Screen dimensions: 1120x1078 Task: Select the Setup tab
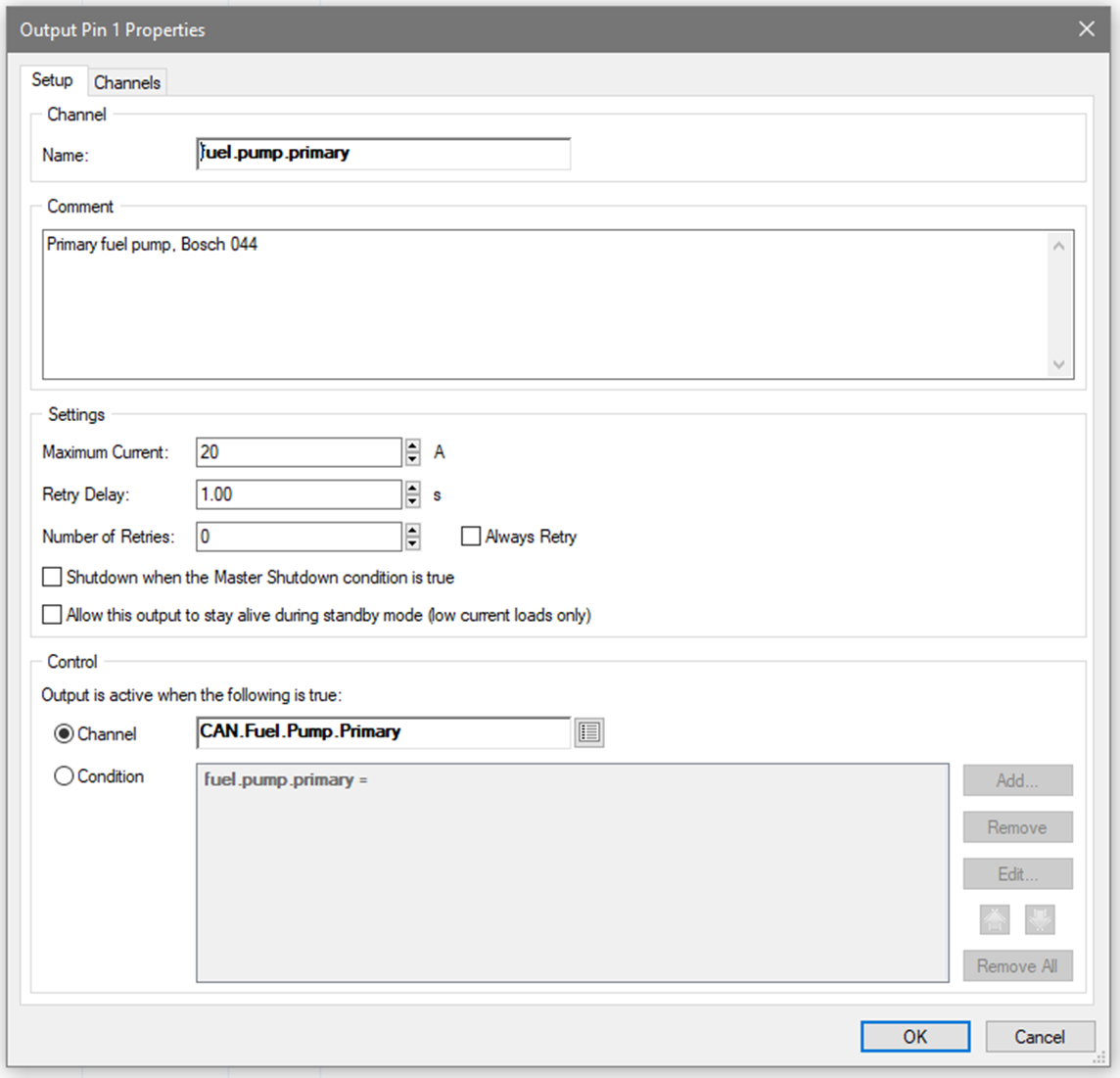pos(52,80)
